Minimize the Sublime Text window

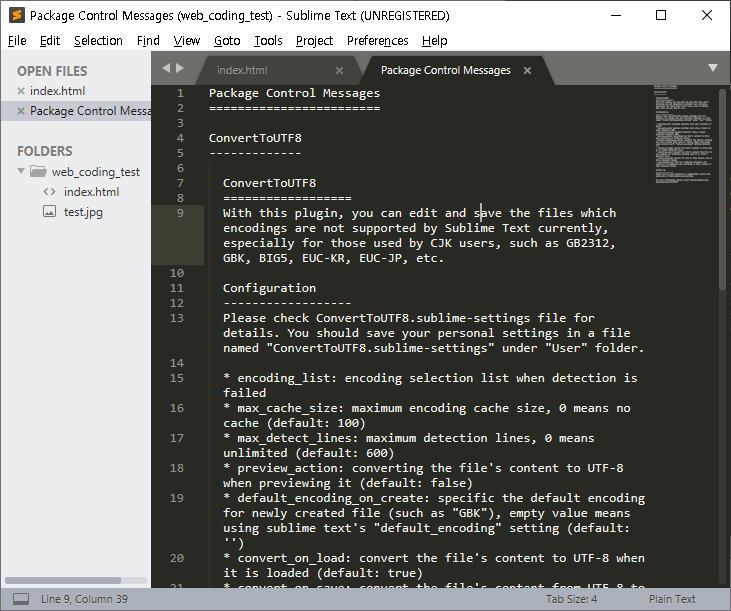click(x=616, y=15)
